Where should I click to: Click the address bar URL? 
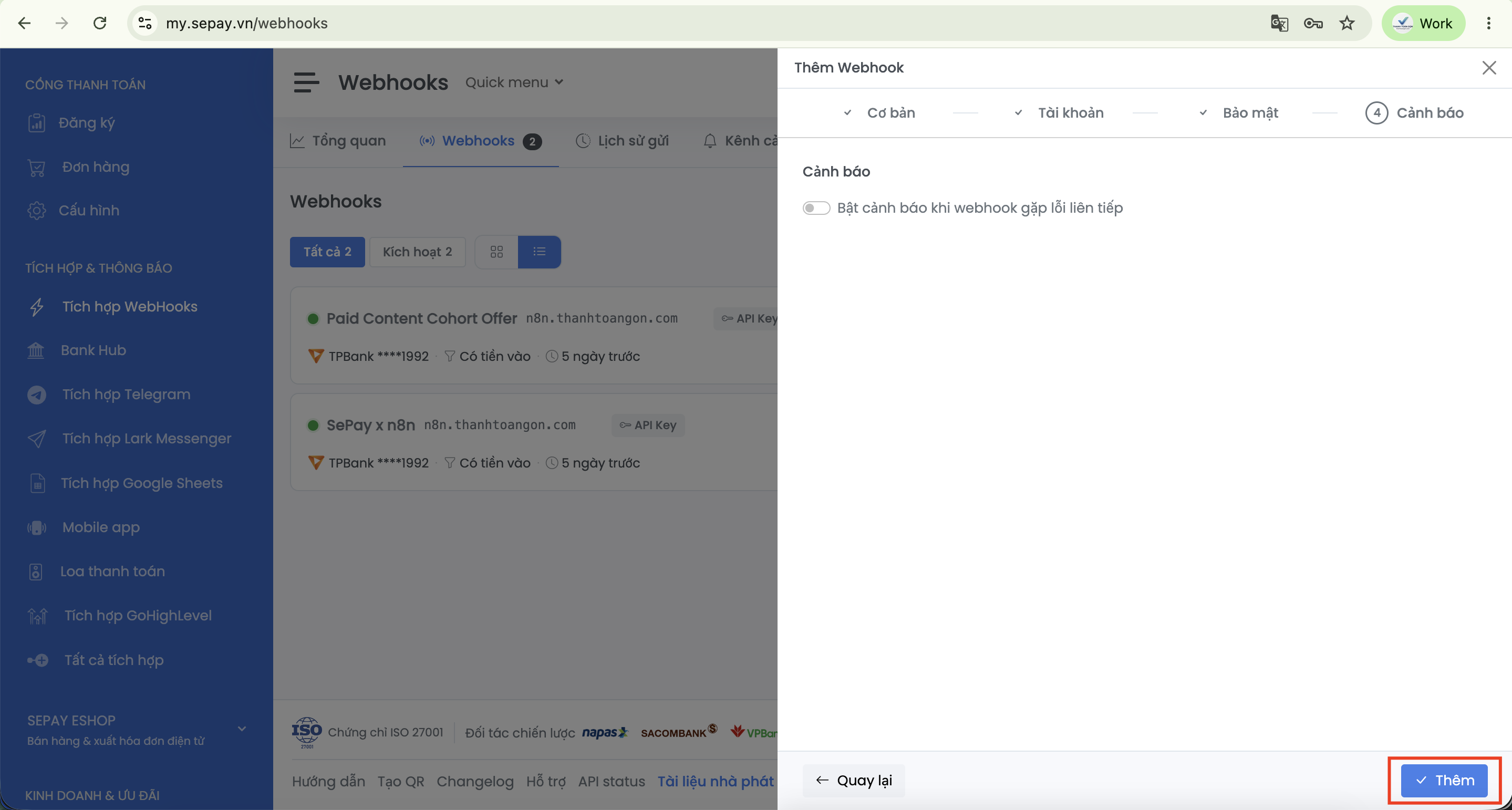[246, 24]
